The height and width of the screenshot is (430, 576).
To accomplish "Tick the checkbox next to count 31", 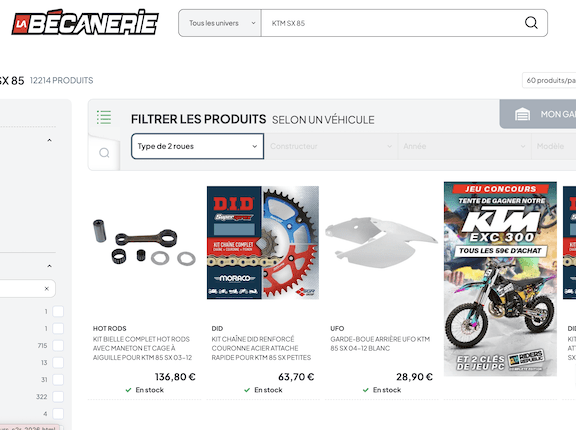I will (58, 379).
